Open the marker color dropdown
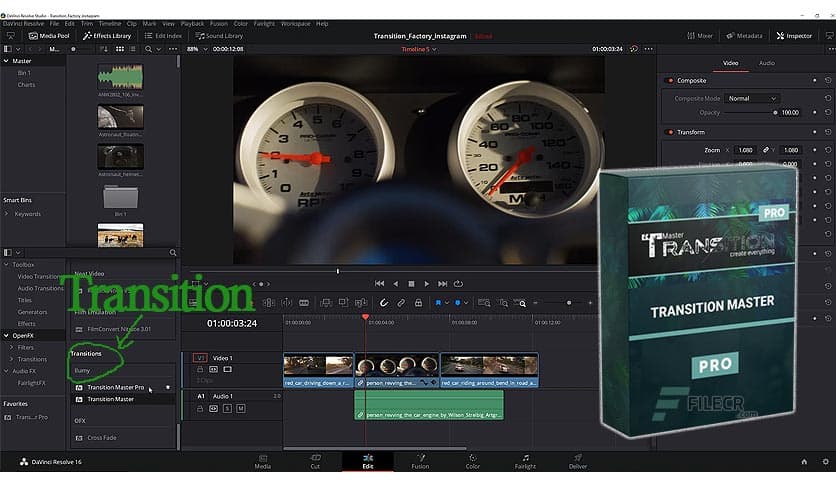 click(x=466, y=303)
